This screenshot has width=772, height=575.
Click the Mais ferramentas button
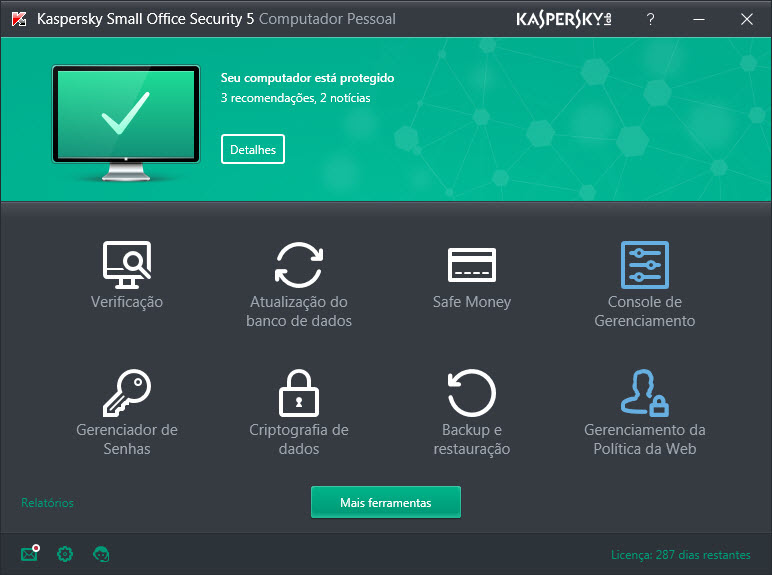coord(386,502)
